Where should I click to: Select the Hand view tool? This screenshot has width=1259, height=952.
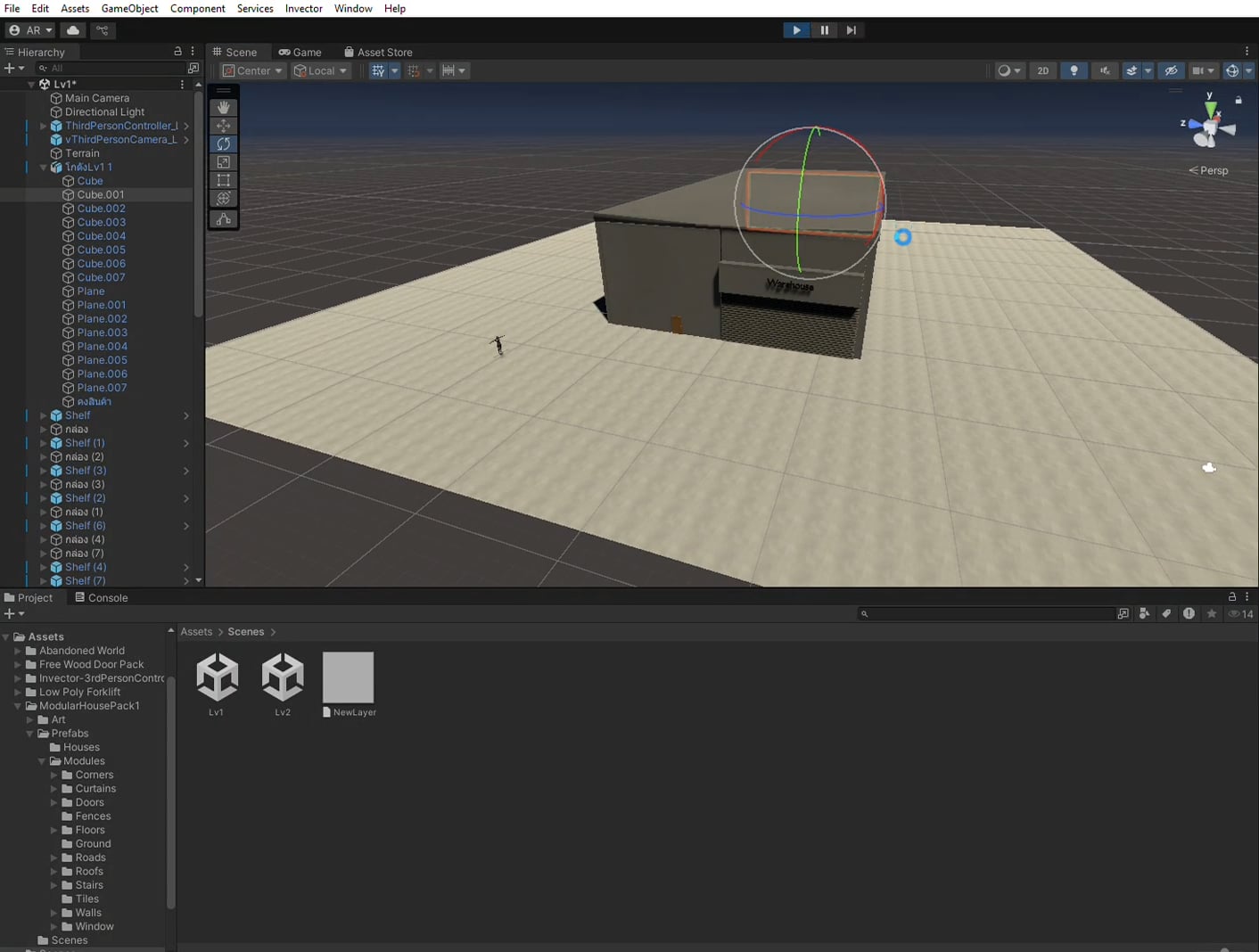pos(223,107)
